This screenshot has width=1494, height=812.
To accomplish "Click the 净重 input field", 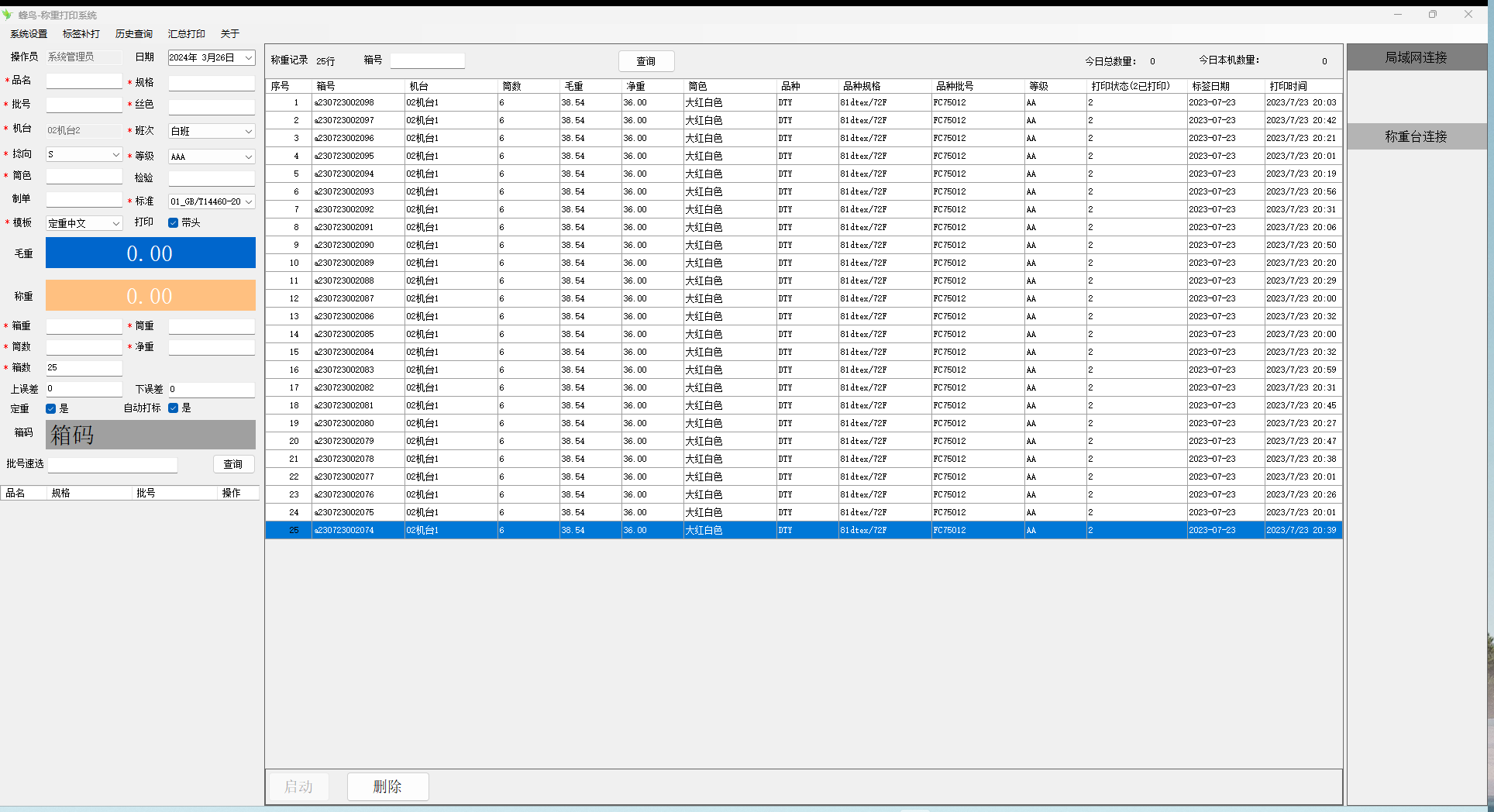I will (x=212, y=347).
